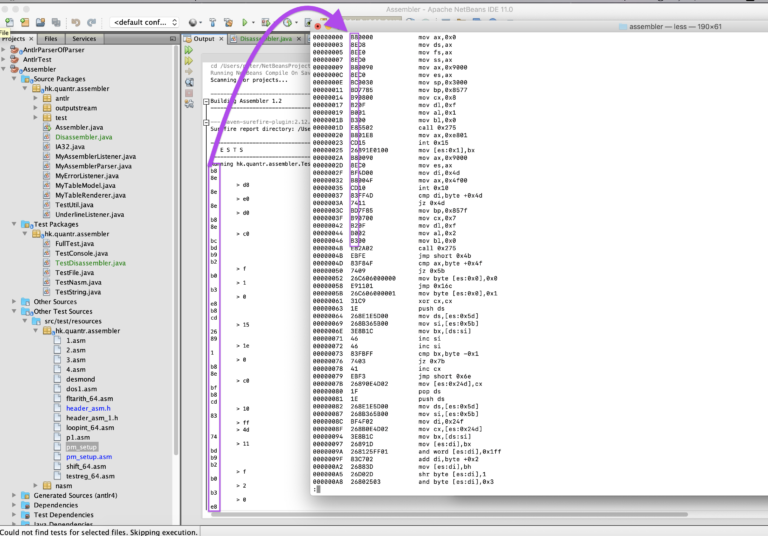Switch to the Files tab
Viewport: 768px width, 536px height.
(x=50, y=38)
